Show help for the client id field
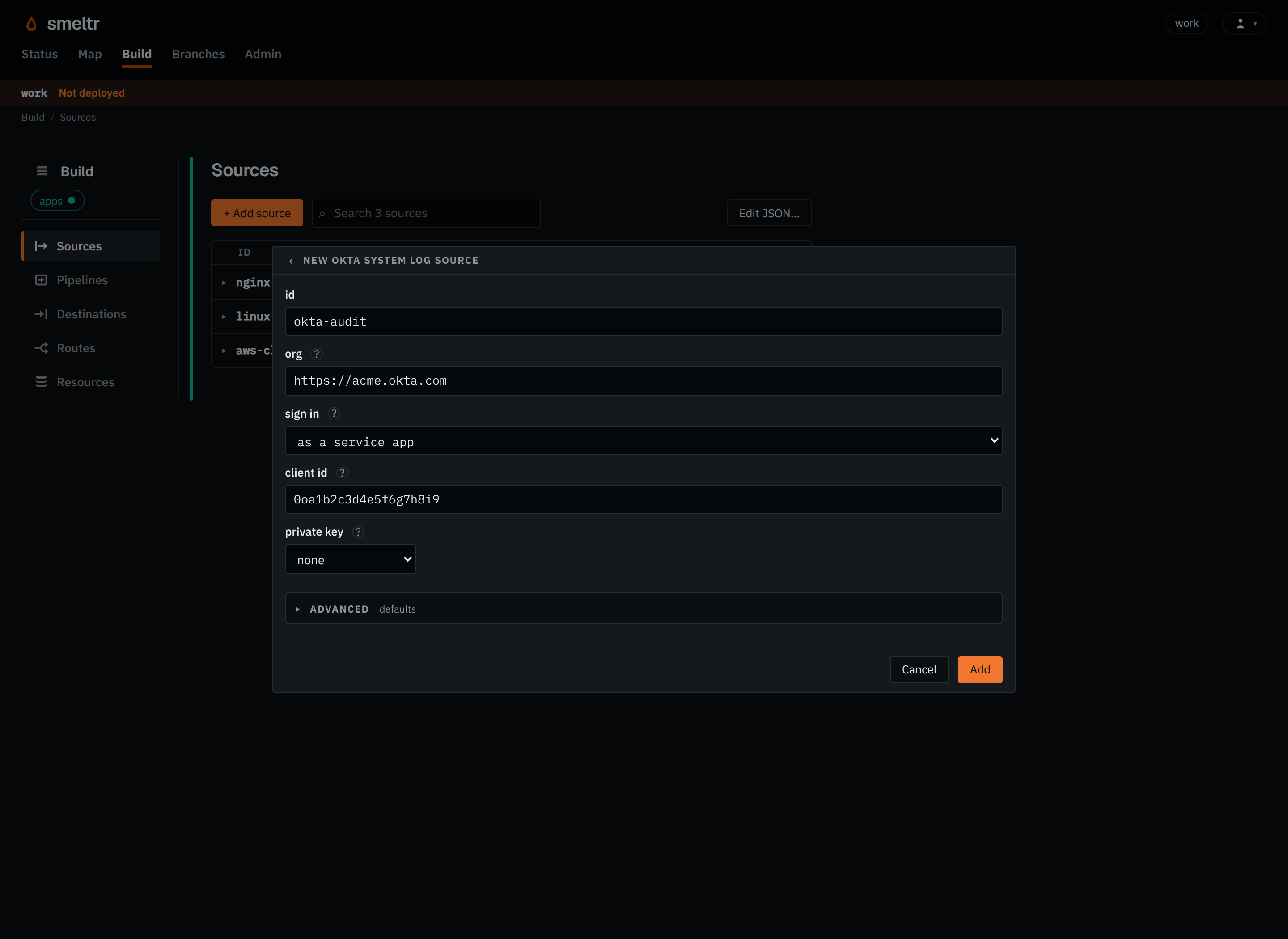Screen dimensions: 1288x939 click(342, 473)
